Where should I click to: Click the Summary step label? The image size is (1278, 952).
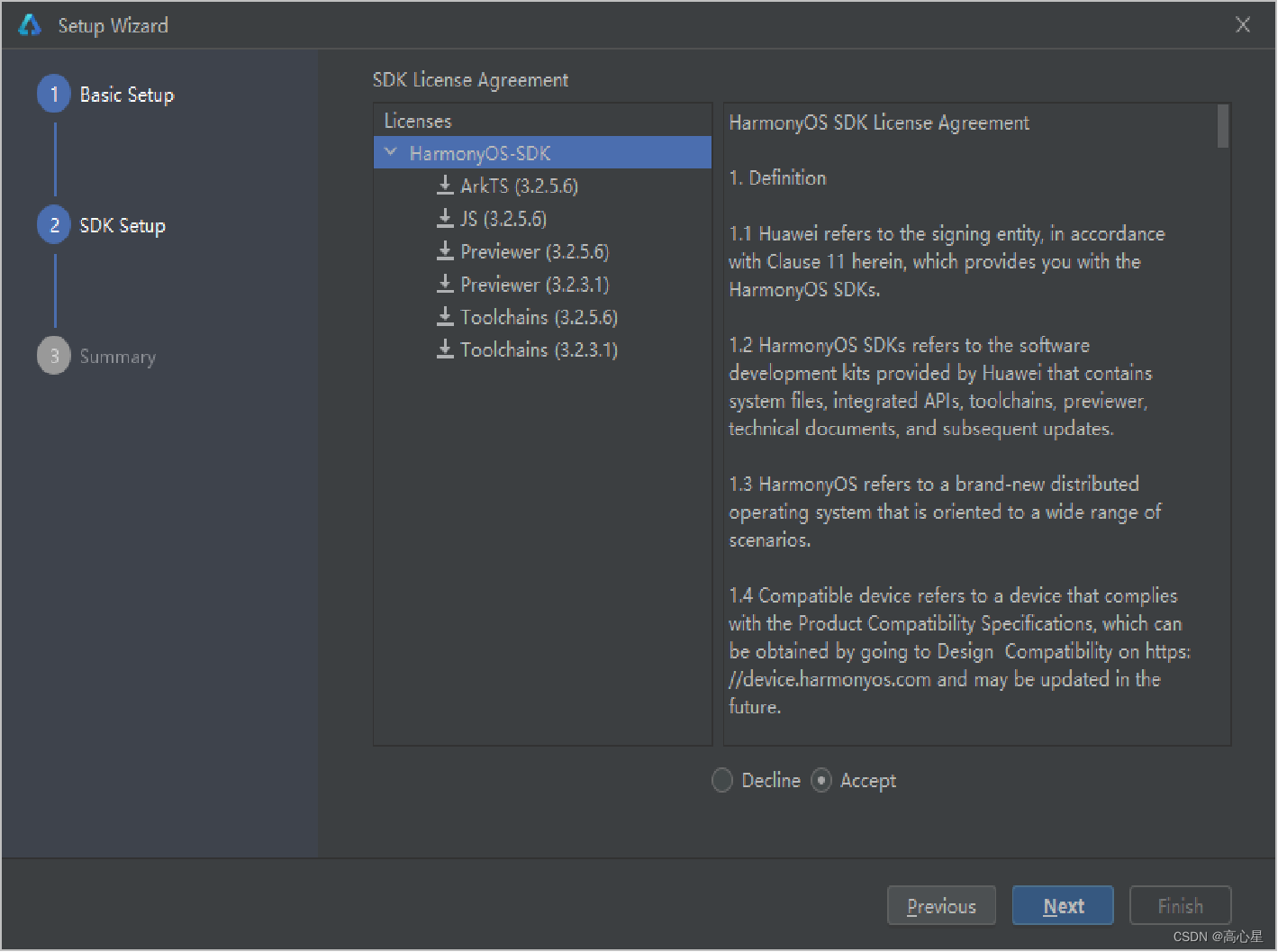118,357
